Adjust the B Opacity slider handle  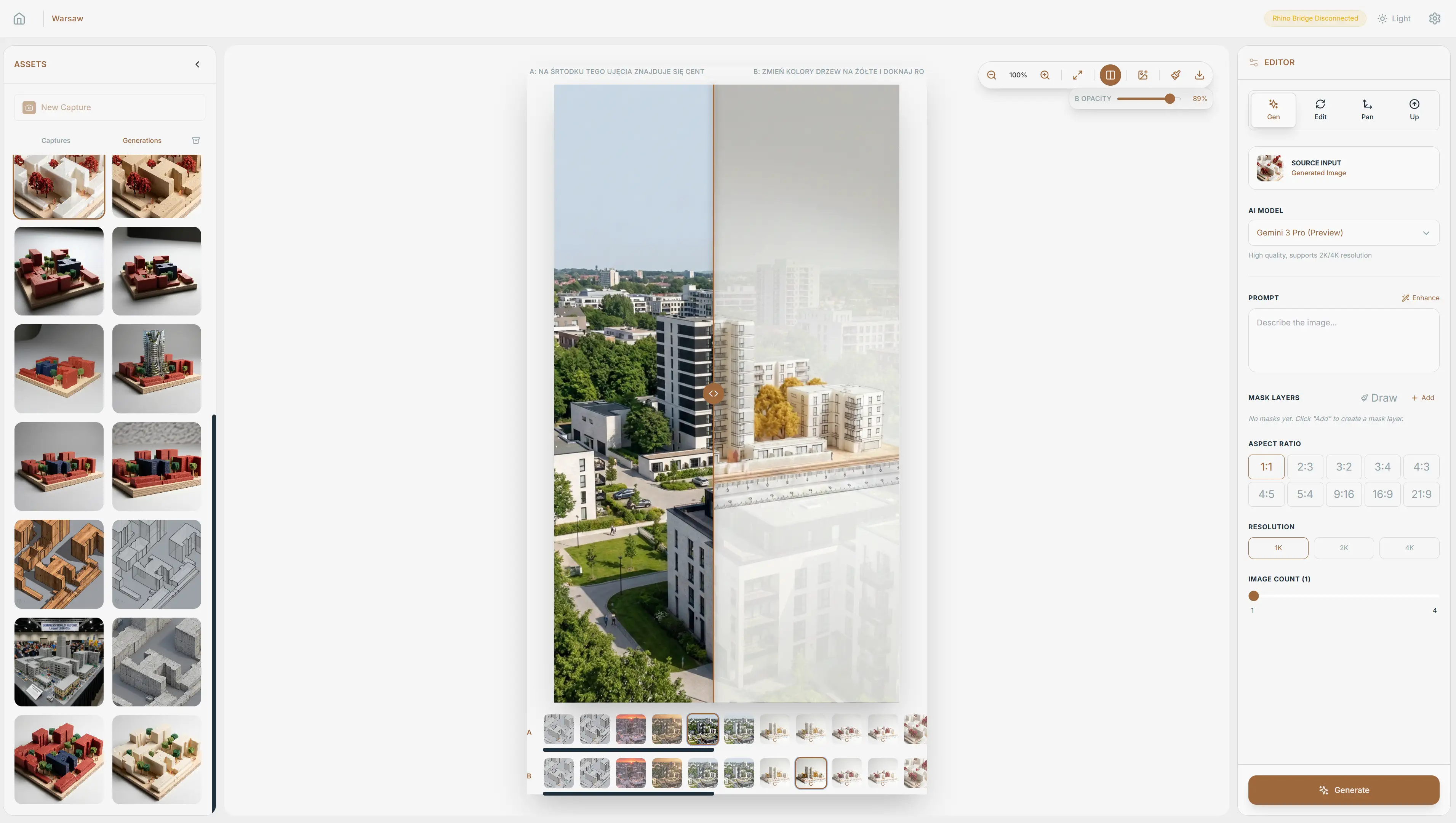point(1170,98)
